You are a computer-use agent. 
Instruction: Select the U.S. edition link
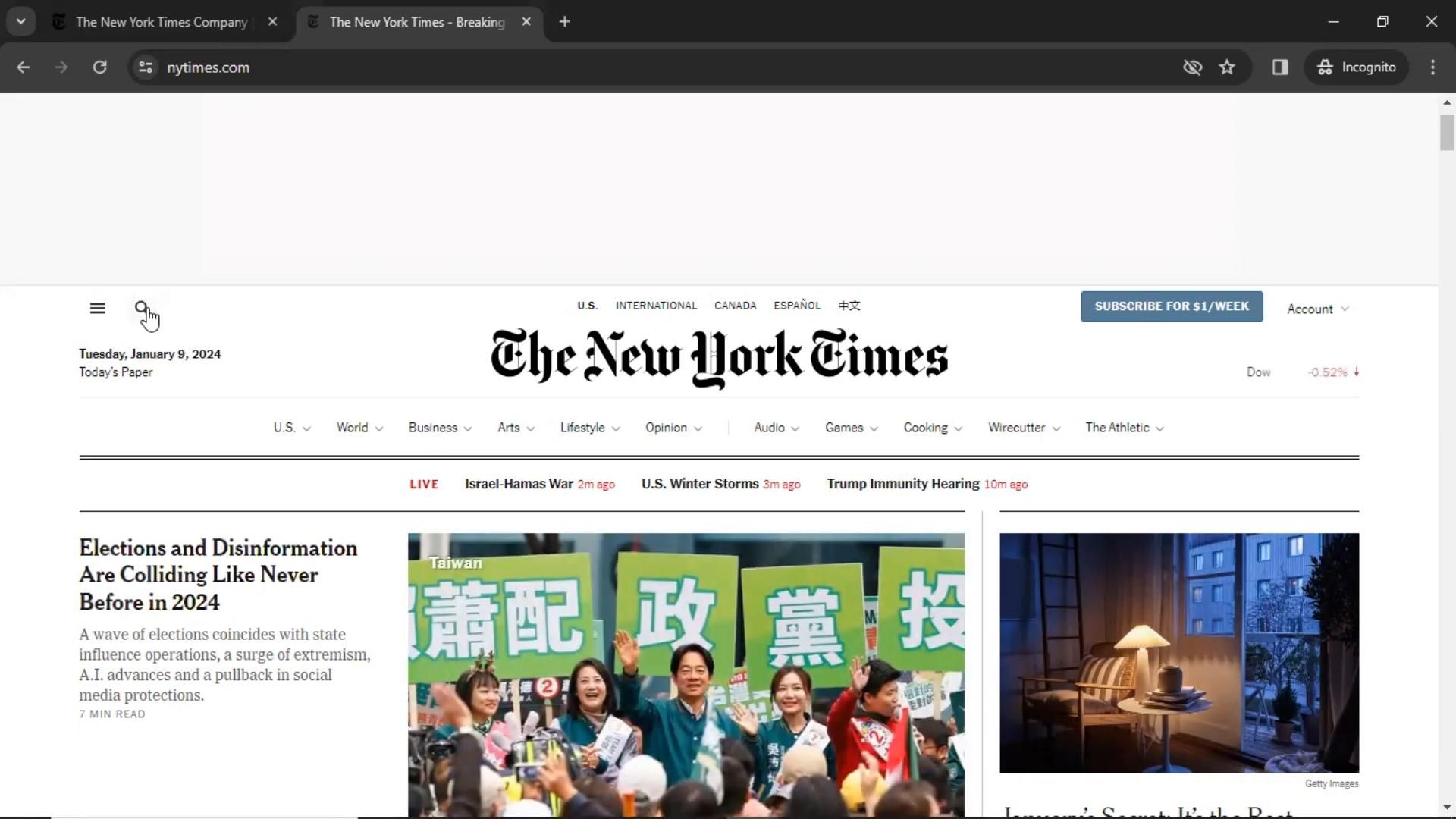(587, 306)
